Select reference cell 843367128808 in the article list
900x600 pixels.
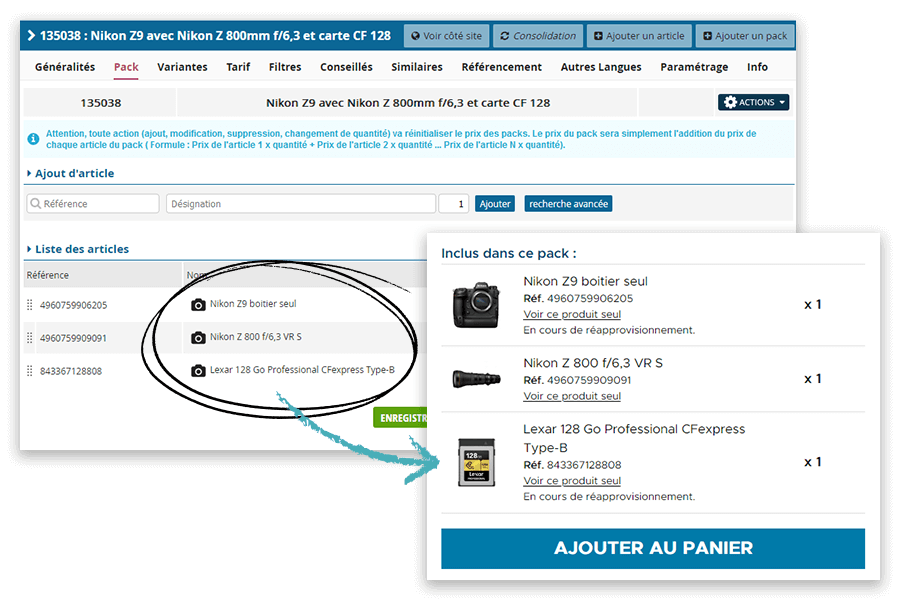(71, 371)
